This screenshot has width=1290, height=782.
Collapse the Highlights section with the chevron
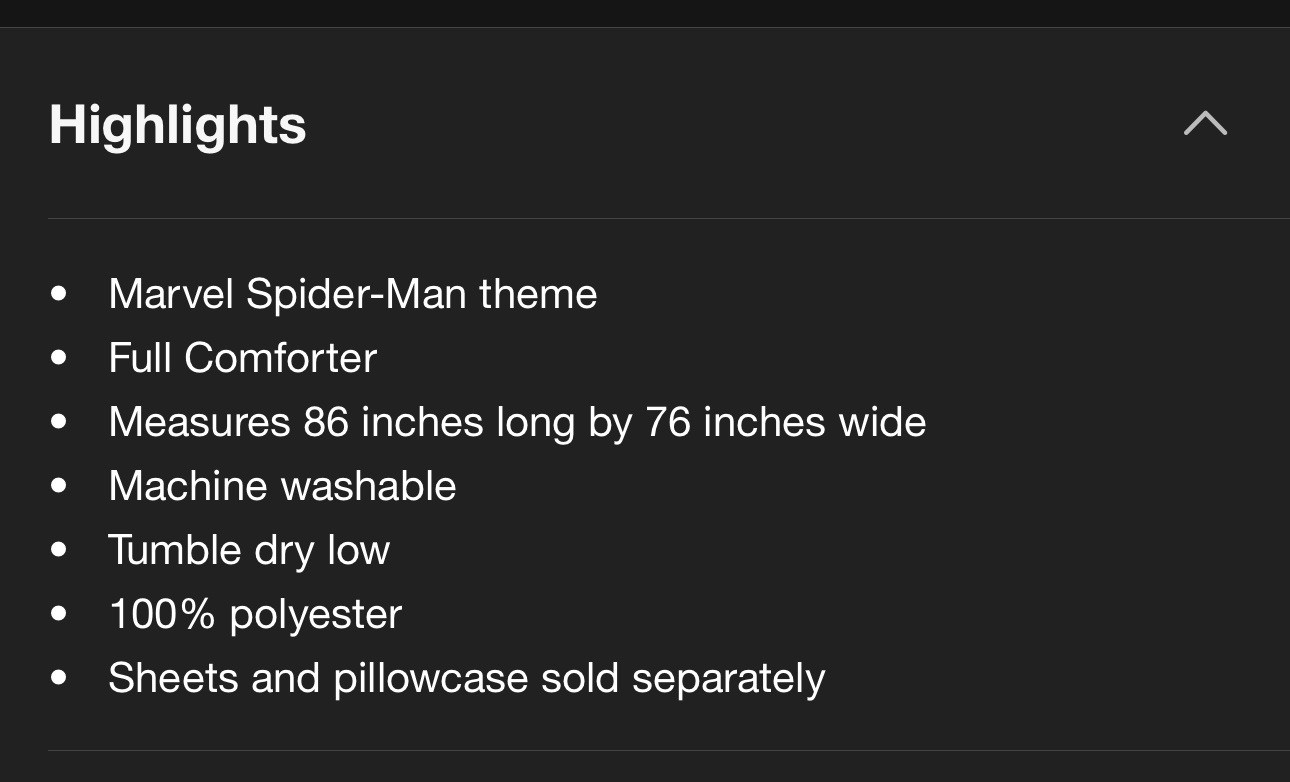pyautogui.click(x=1205, y=123)
